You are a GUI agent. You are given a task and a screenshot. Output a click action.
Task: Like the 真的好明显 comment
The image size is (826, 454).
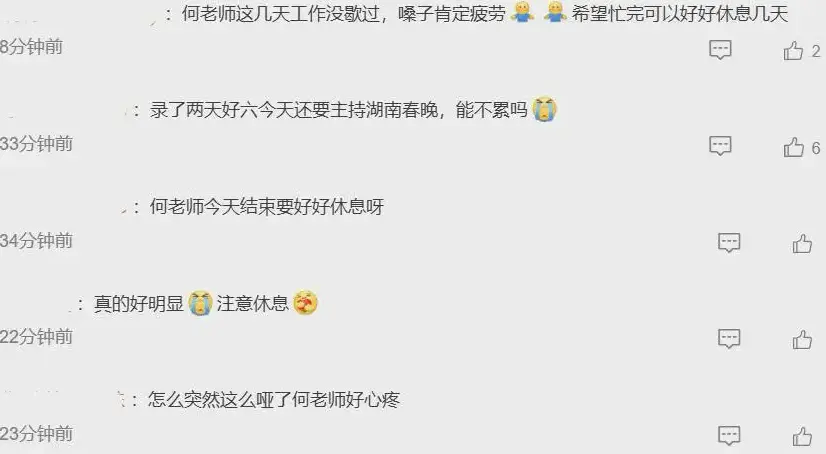pos(802,340)
